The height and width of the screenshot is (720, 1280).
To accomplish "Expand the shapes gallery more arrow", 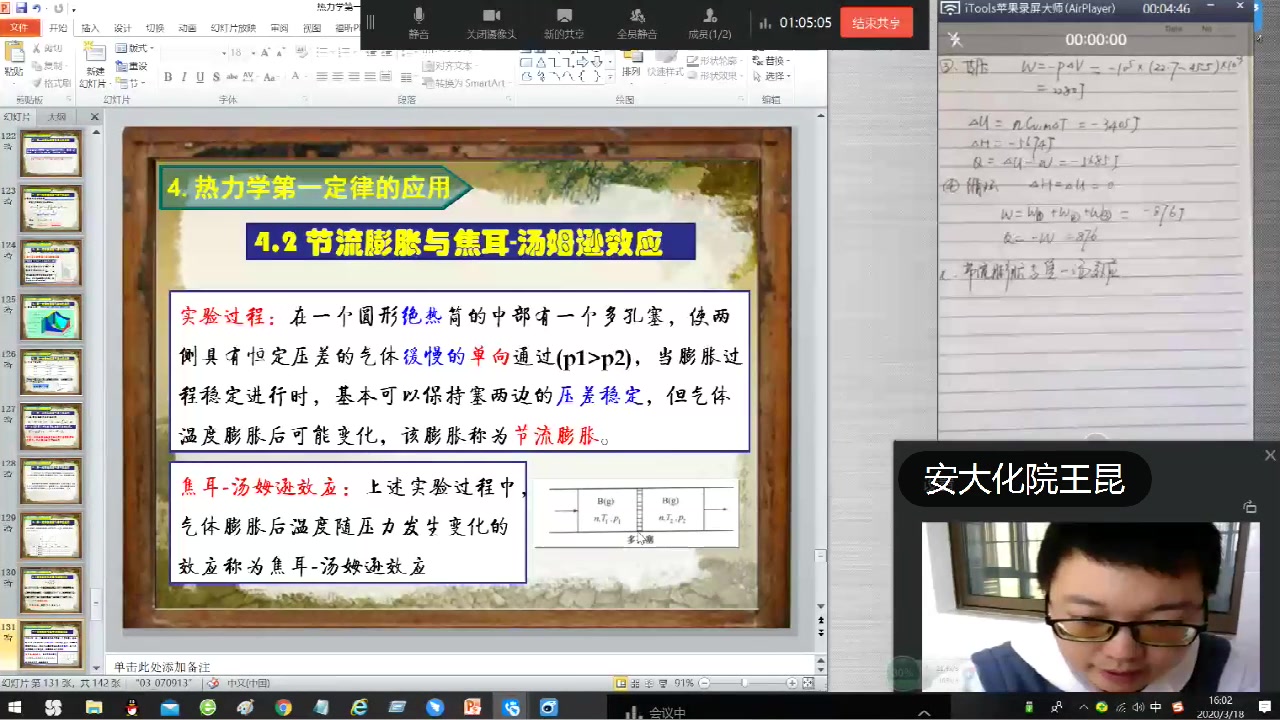I will tap(609, 76).
